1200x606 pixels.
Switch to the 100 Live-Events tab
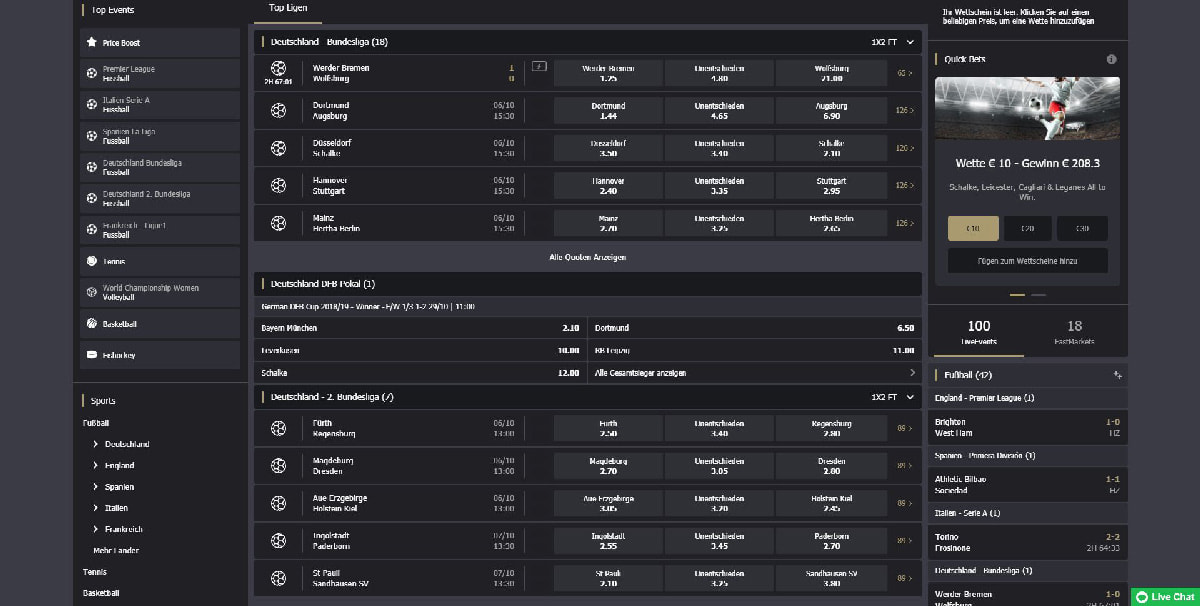coord(979,332)
